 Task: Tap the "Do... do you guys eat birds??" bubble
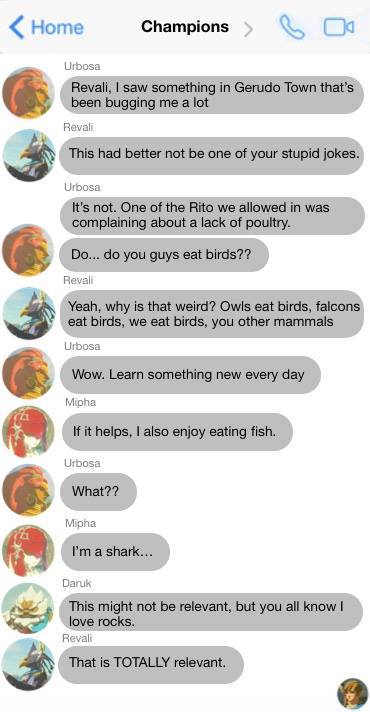[164, 255]
